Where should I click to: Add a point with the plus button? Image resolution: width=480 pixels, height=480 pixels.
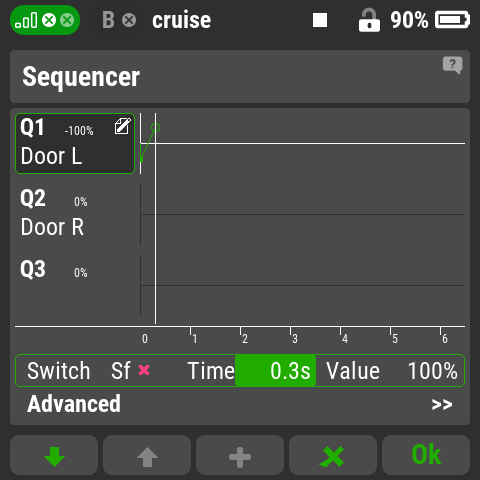point(240,455)
